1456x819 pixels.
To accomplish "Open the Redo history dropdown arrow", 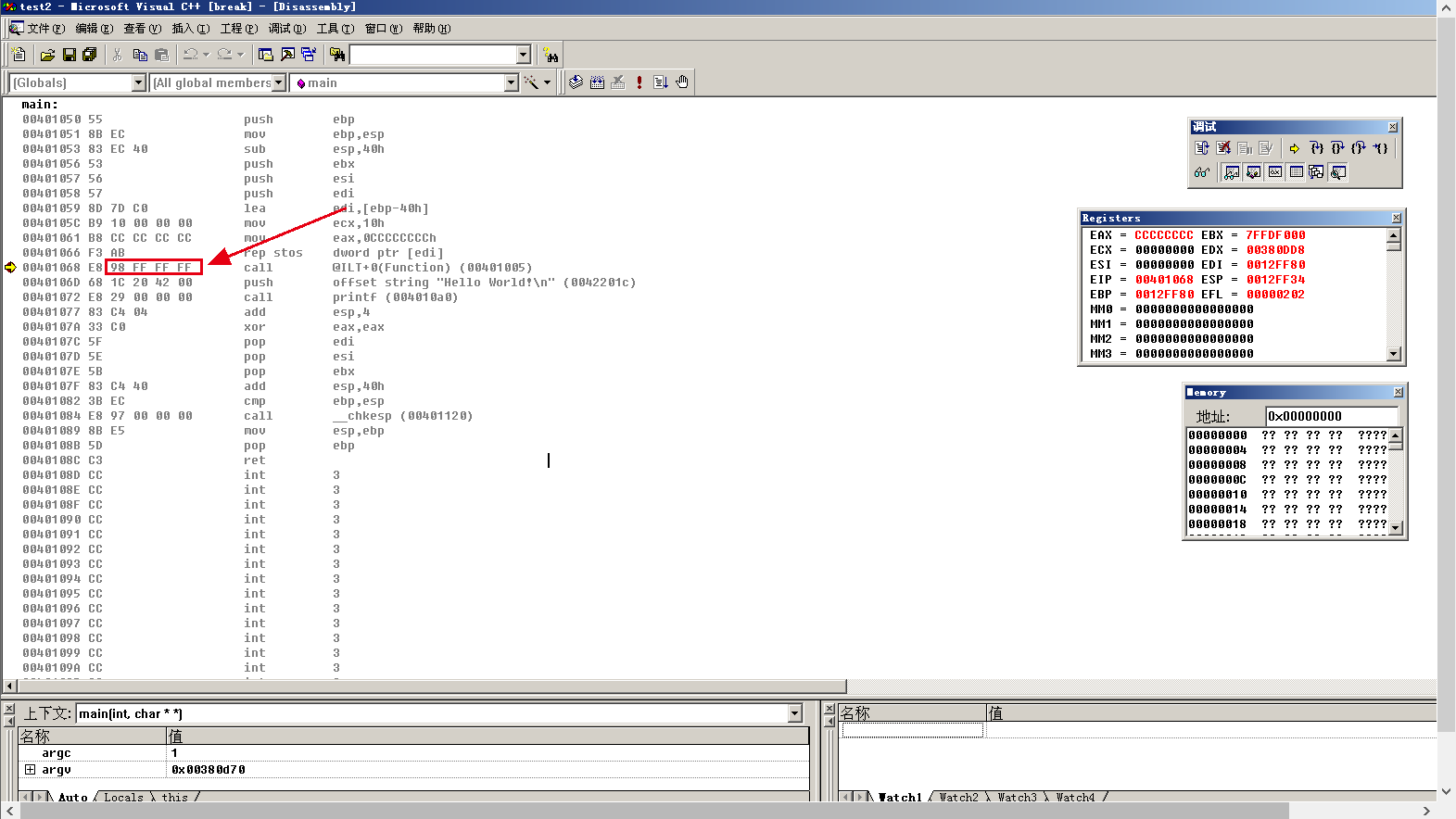I will tap(240, 55).
